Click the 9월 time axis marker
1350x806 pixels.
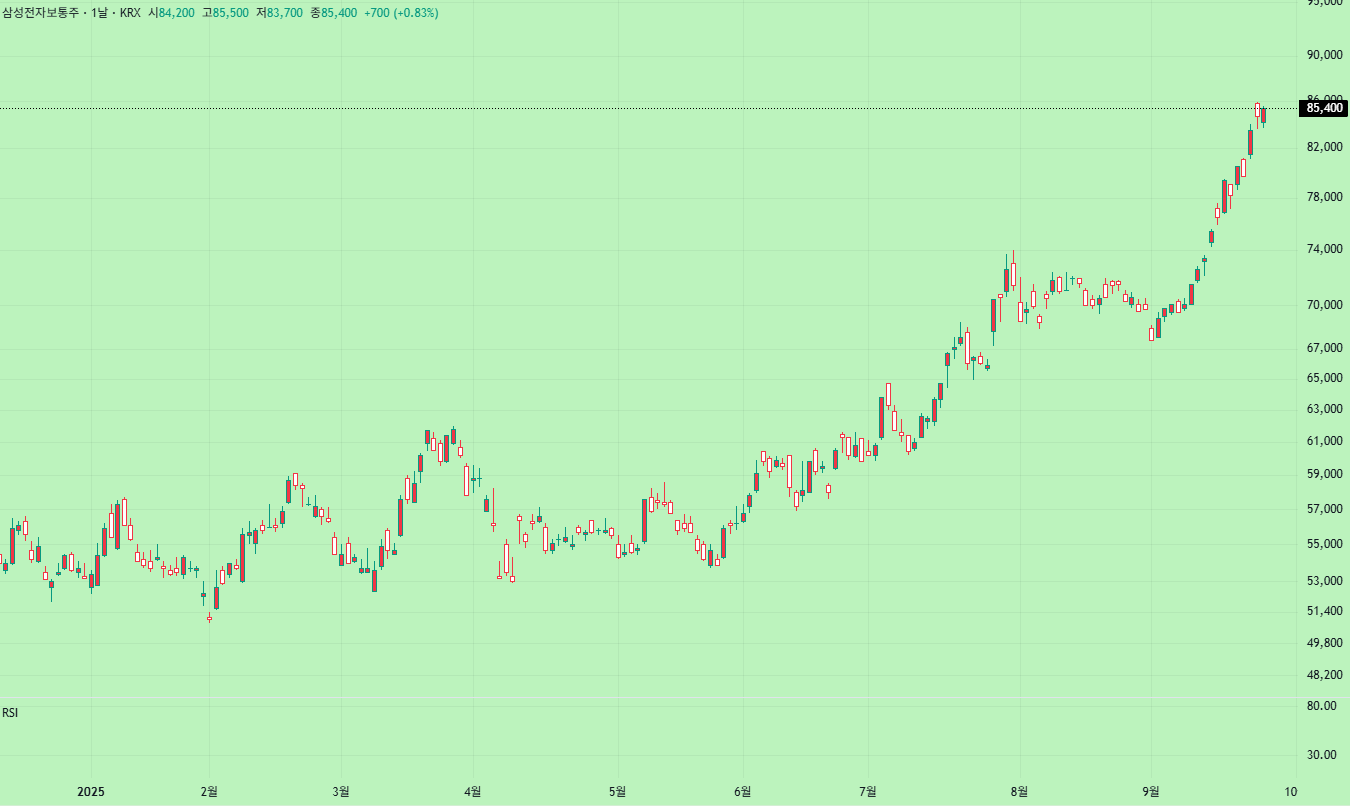tap(1151, 792)
